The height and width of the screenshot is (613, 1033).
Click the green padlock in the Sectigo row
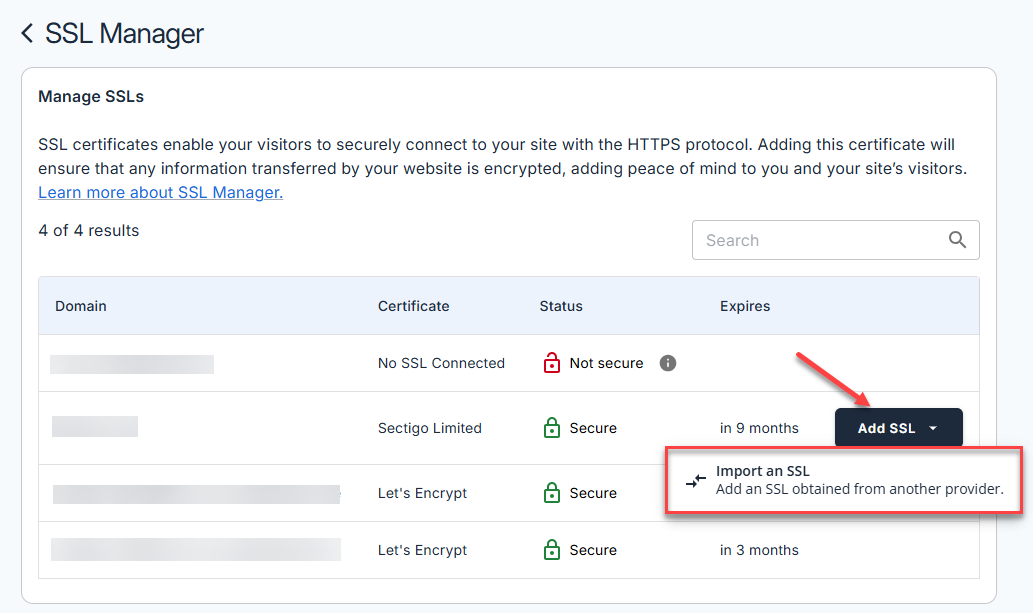pos(552,428)
